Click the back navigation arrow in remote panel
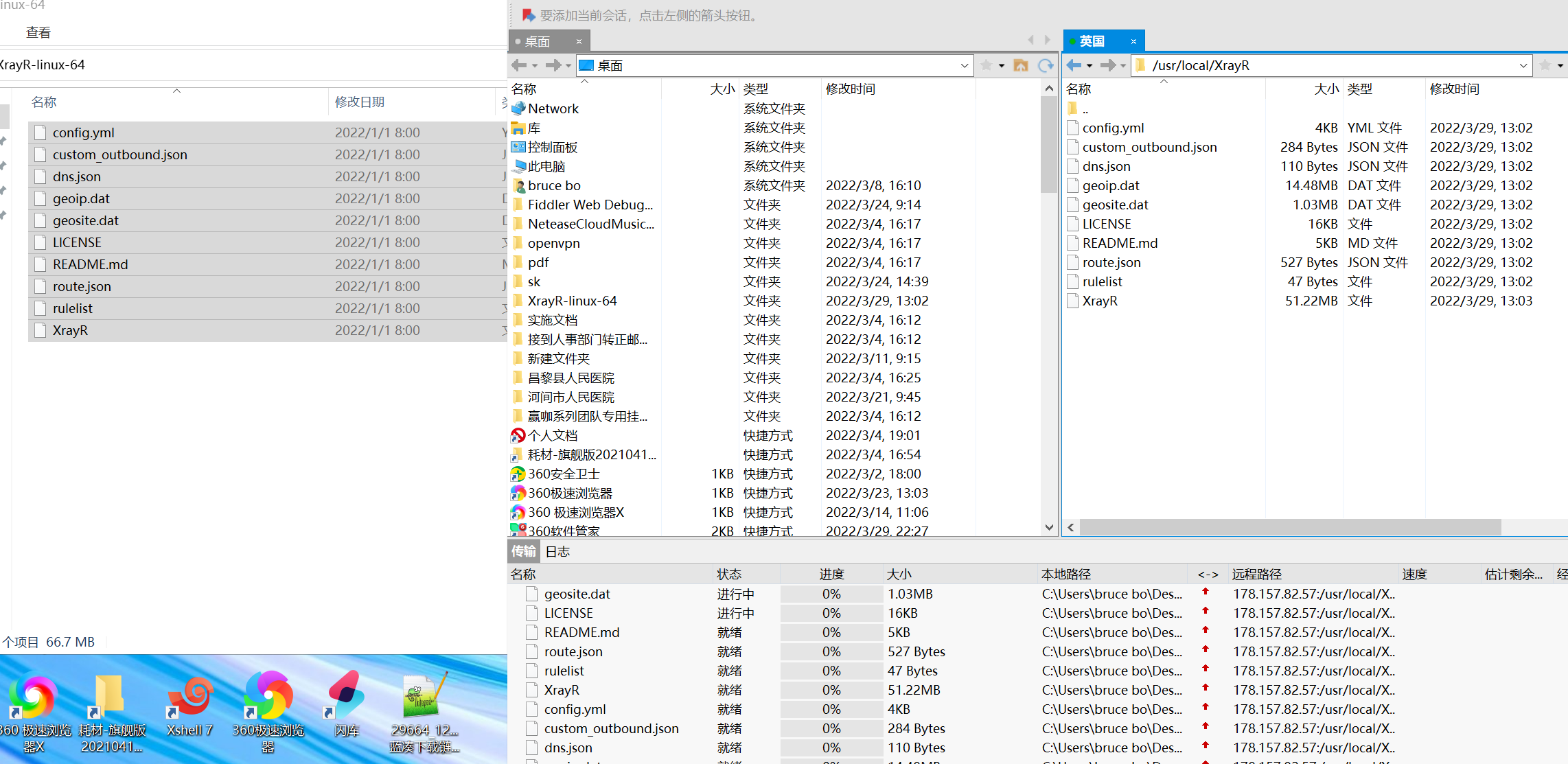 1078,65
